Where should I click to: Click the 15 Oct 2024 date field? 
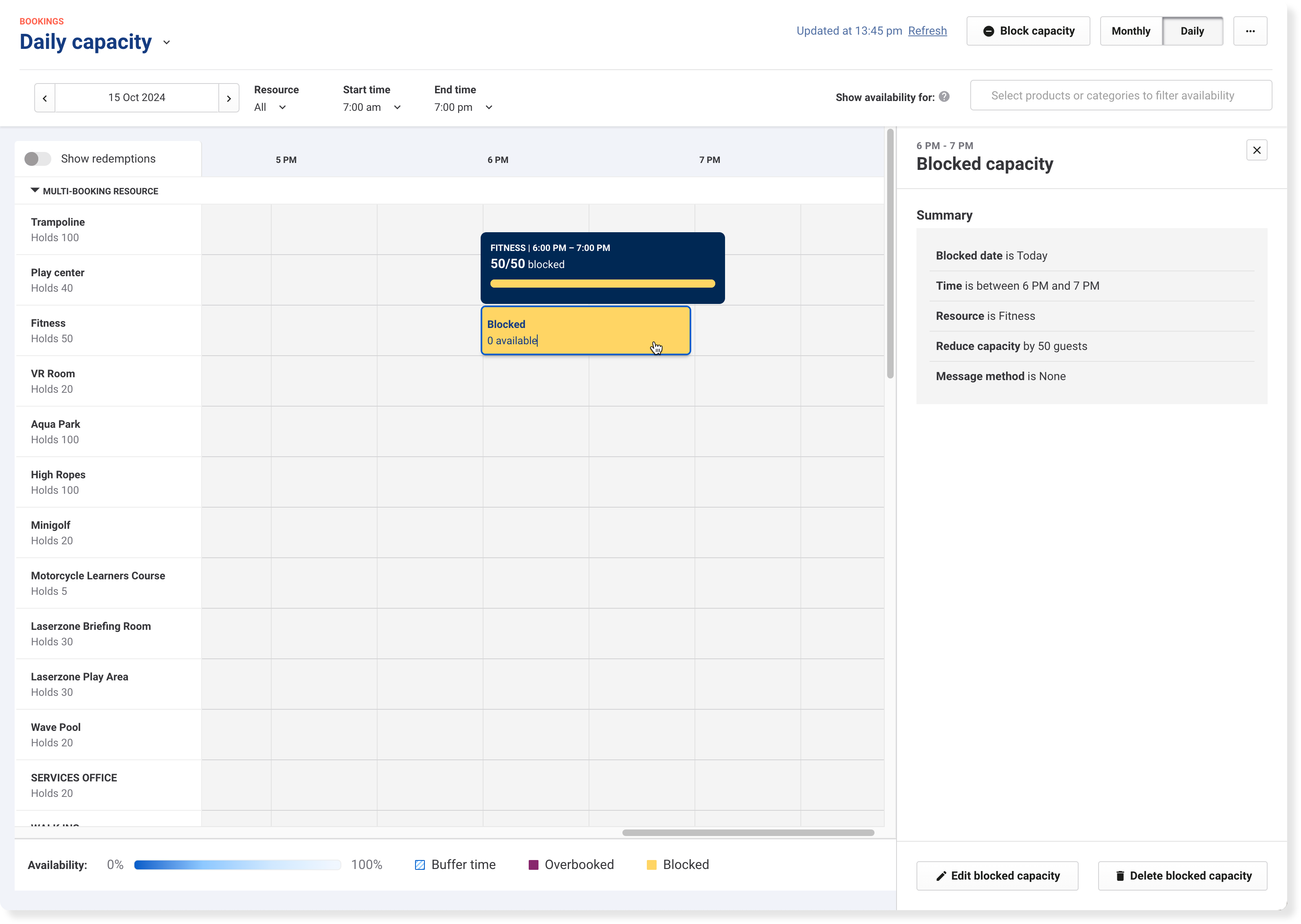click(136, 98)
